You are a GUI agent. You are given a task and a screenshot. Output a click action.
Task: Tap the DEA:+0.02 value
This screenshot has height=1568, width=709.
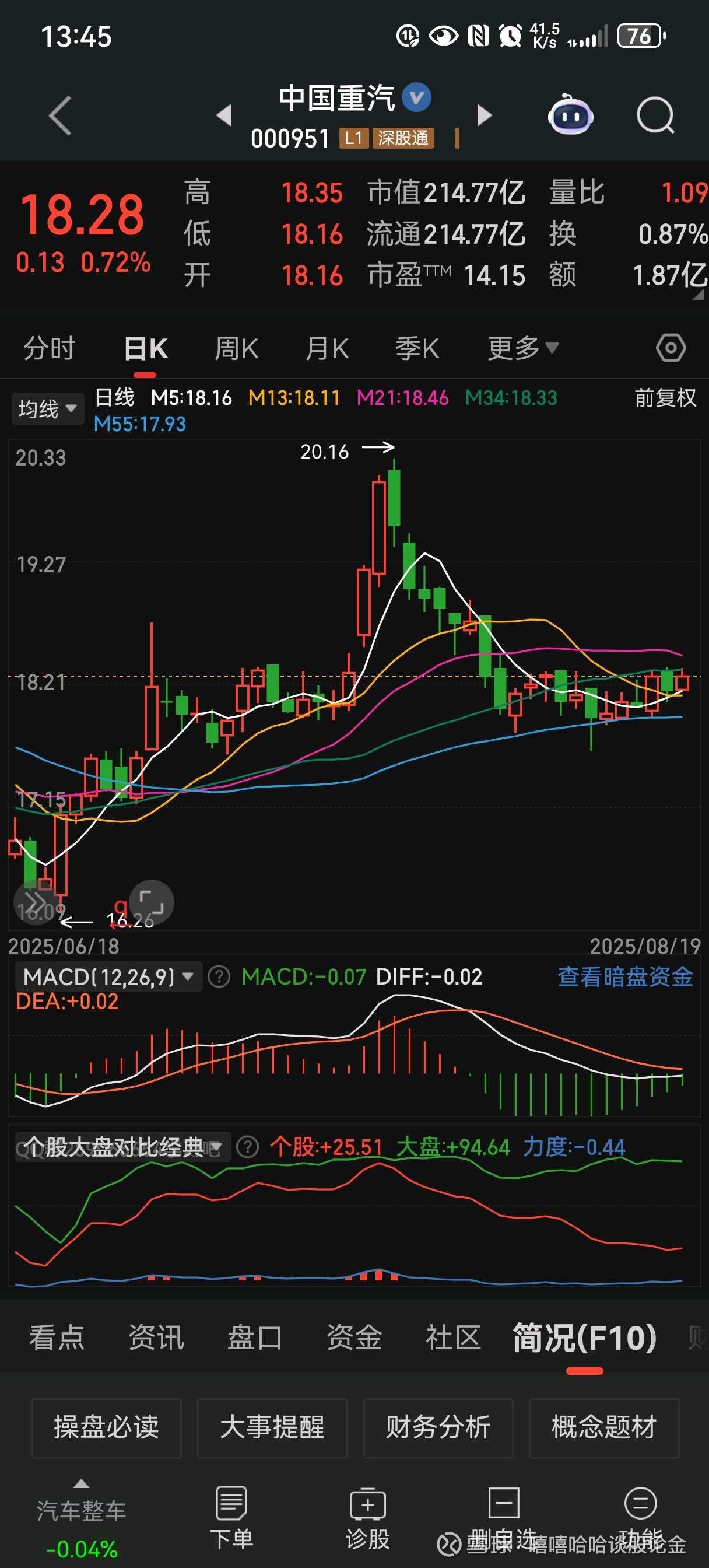67,1002
